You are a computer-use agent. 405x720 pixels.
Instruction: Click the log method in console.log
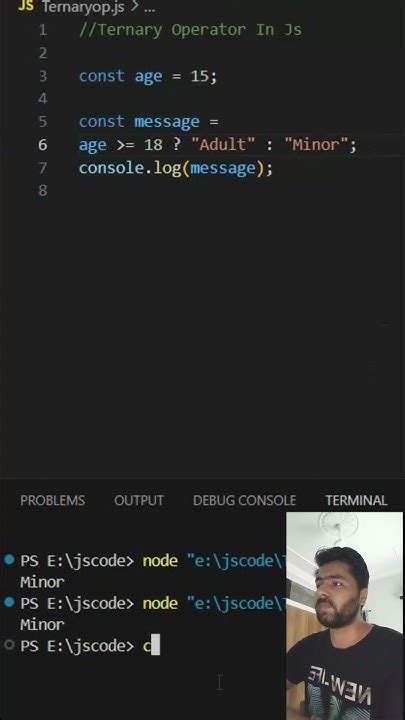(x=168, y=168)
